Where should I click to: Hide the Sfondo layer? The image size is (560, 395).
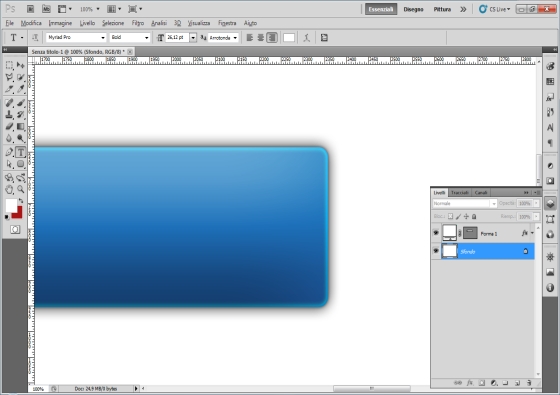[x=436, y=251]
